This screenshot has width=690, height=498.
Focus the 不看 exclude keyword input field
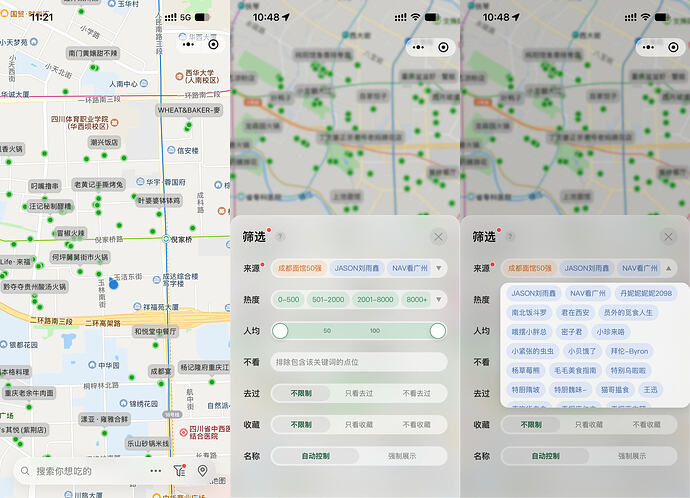point(359,362)
